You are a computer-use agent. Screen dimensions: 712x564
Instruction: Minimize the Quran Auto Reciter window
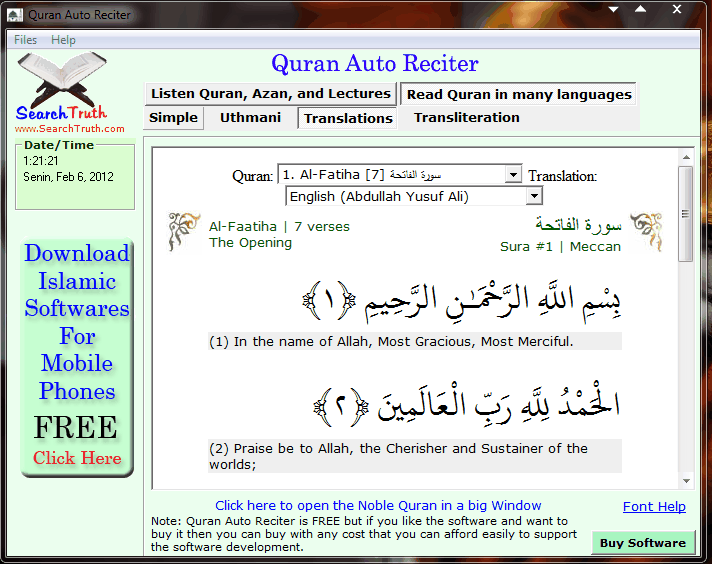[x=613, y=9]
